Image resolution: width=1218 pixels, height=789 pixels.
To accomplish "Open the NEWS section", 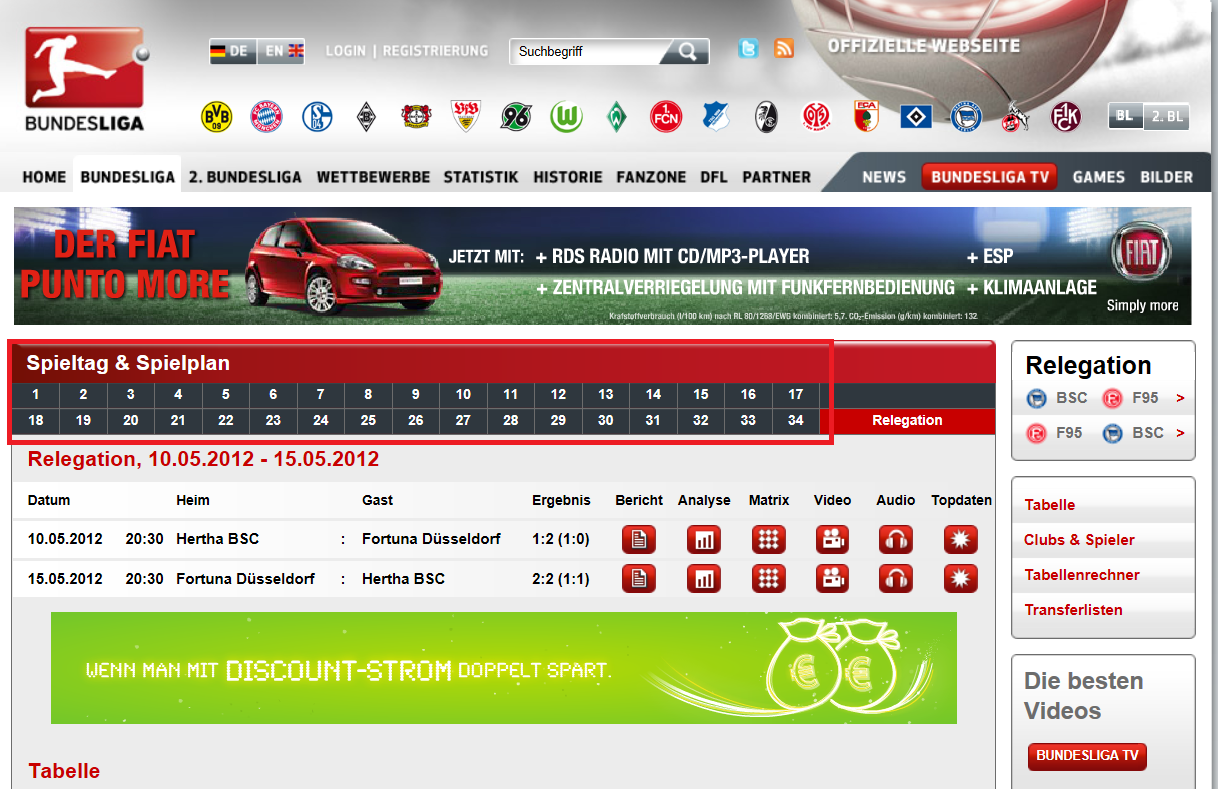I will (884, 177).
